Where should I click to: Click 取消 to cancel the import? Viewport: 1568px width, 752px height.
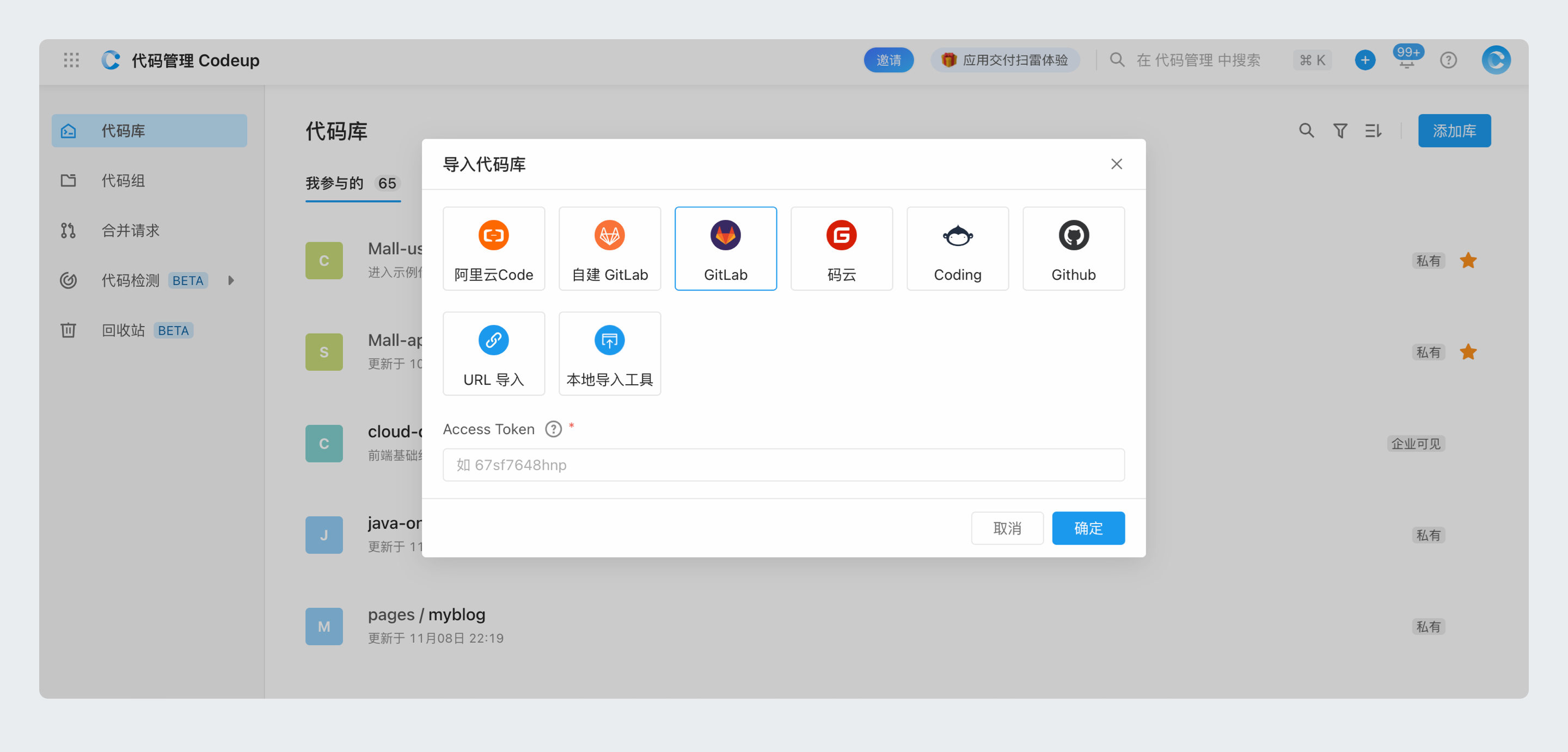pos(1007,527)
